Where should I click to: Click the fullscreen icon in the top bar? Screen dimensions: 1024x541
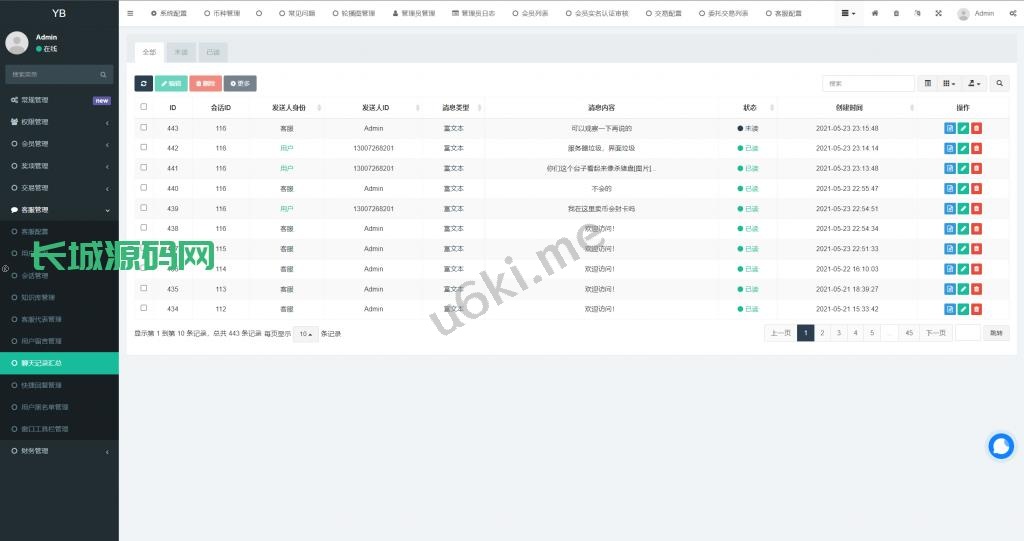pyautogui.click(x=937, y=14)
